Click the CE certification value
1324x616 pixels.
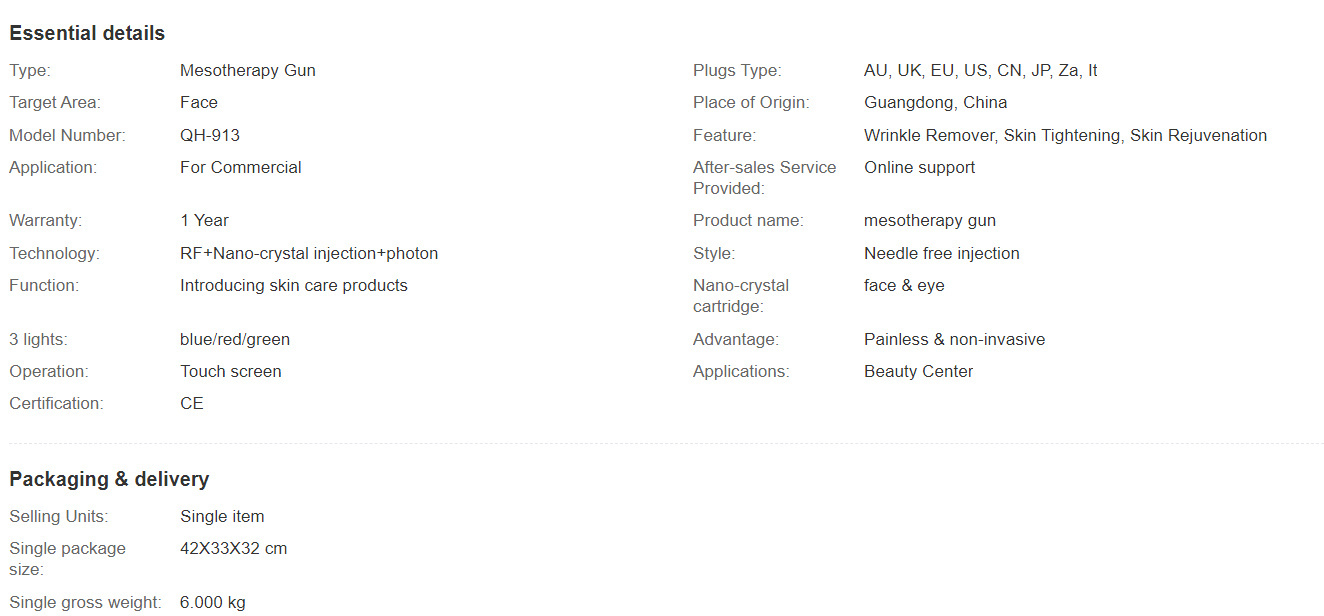click(x=191, y=403)
